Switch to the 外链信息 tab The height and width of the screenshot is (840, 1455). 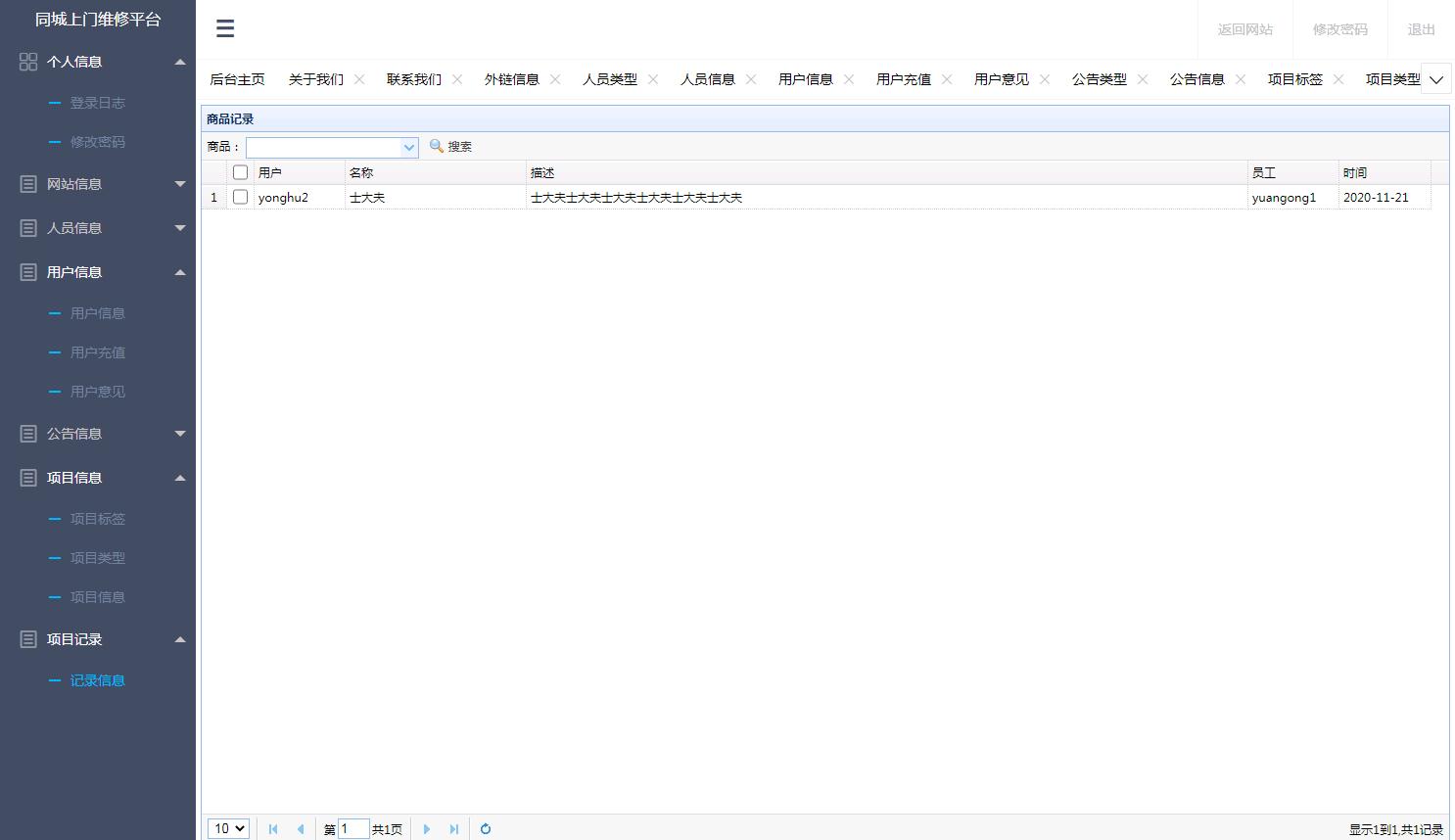click(512, 79)
